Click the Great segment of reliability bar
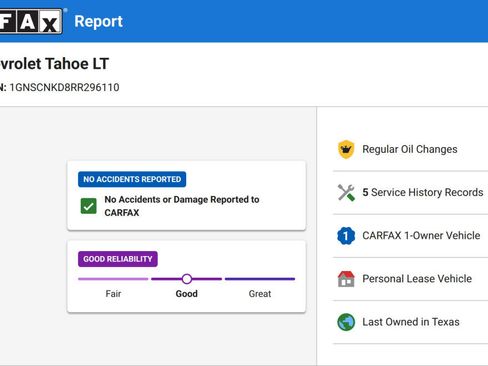The image size is (488, 366). pos(260,279)
